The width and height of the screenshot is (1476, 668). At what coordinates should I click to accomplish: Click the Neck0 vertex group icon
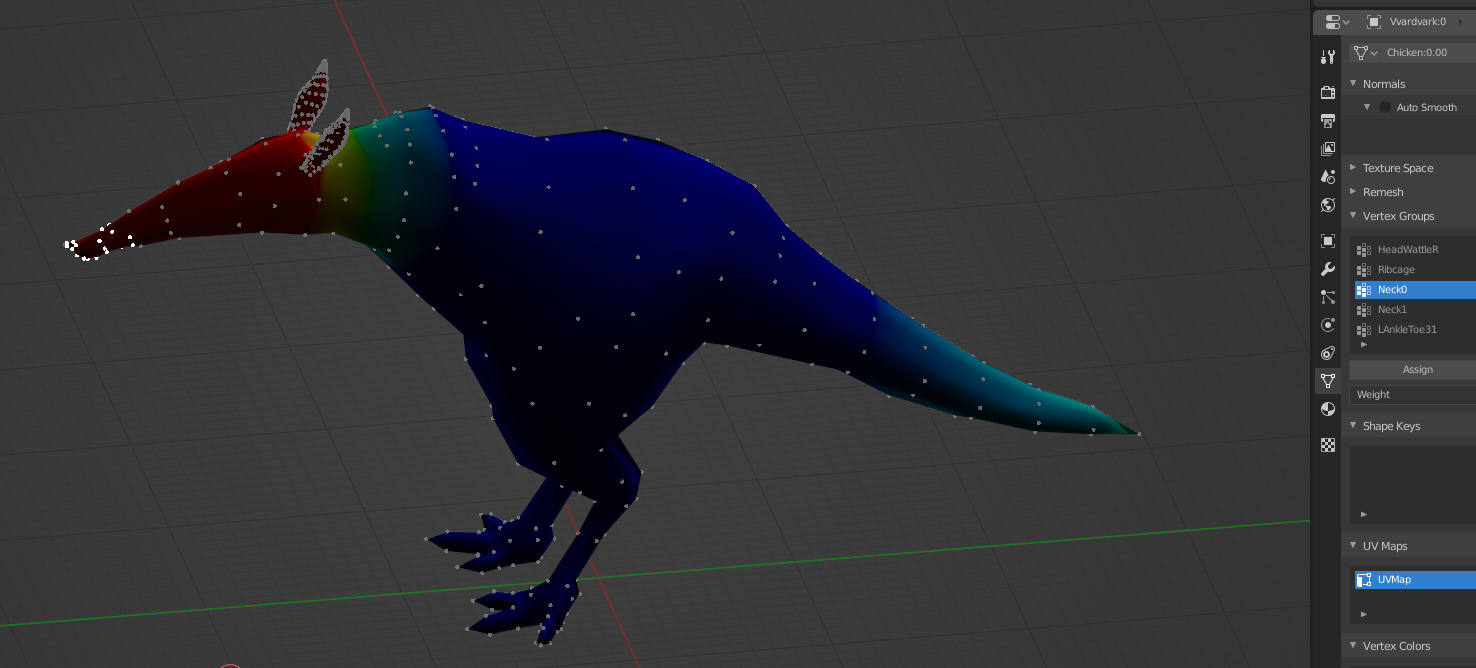(1363, 290)
